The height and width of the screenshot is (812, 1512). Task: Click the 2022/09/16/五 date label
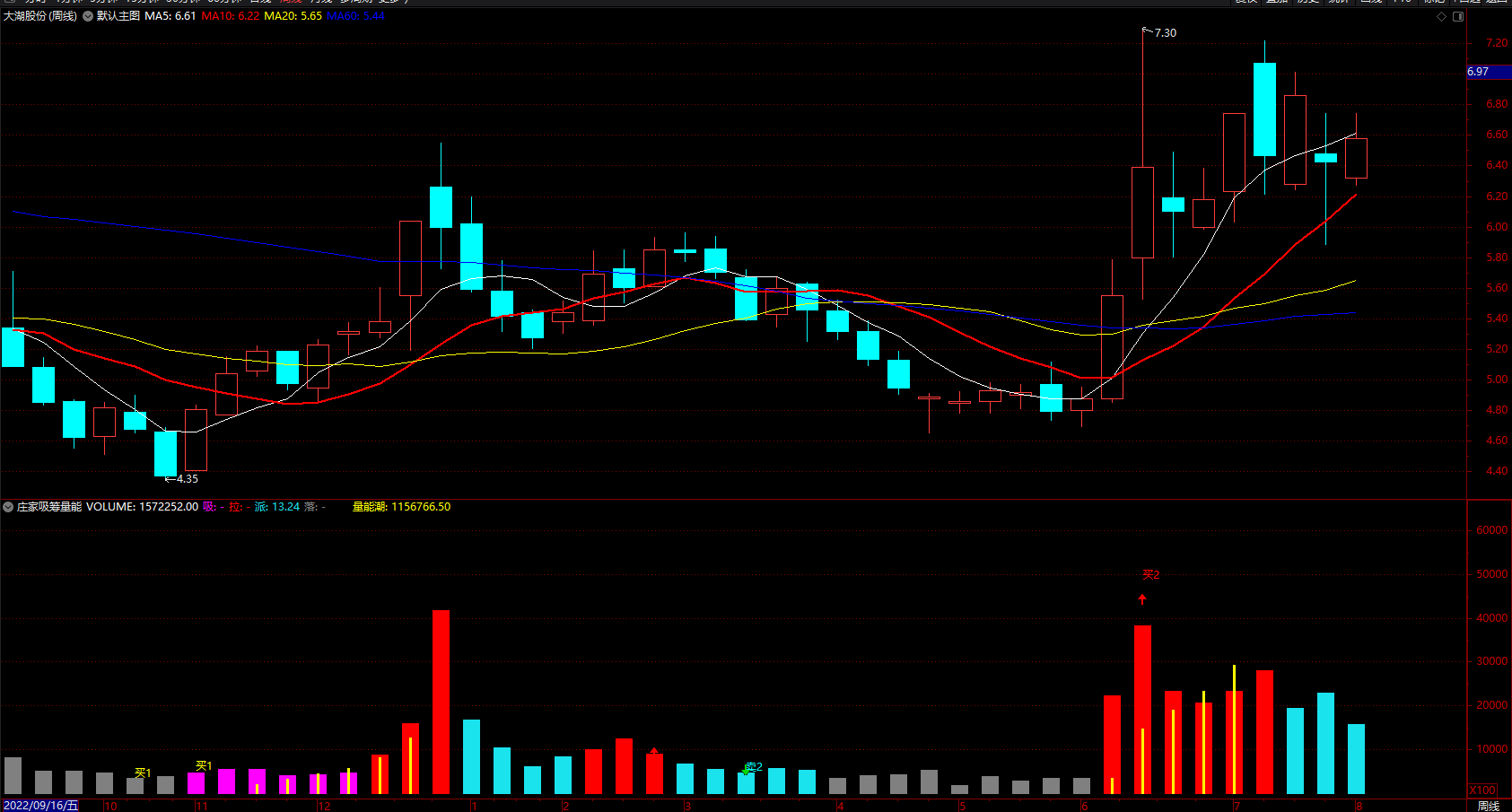[41, 806]
